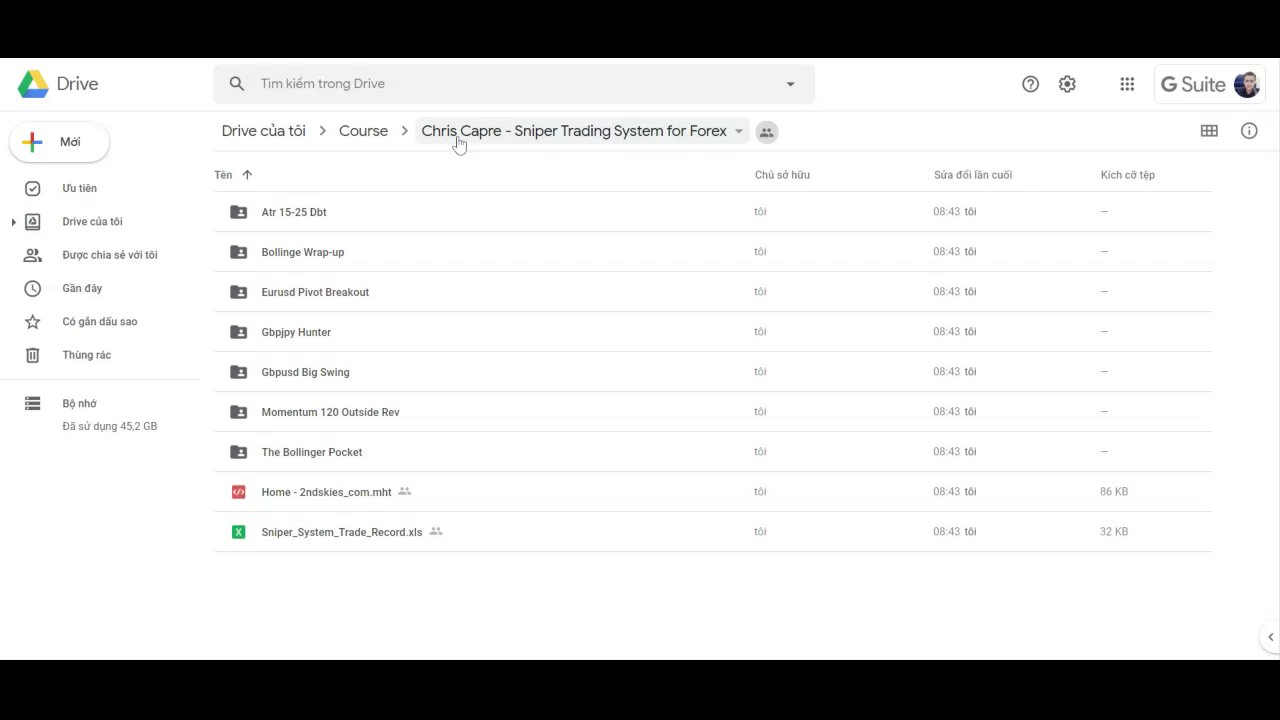
Task: Click the plus icon in 'Mới' button
Action: (x=32, y=142)
